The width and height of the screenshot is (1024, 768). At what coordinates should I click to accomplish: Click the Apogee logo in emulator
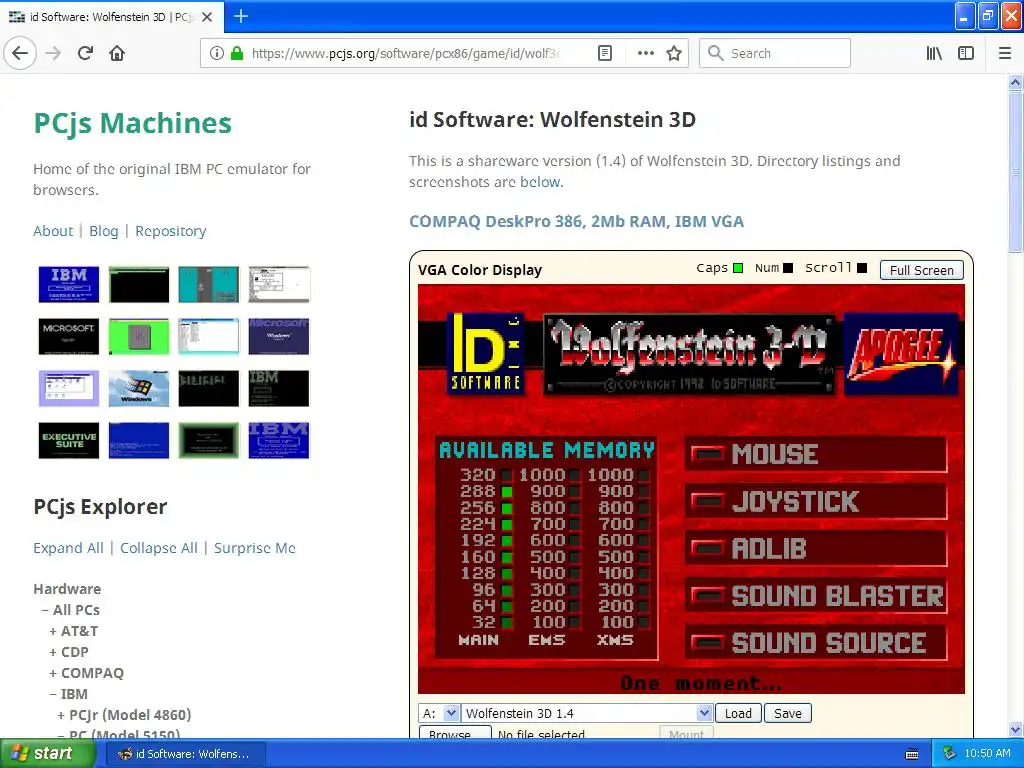point(901,353)
